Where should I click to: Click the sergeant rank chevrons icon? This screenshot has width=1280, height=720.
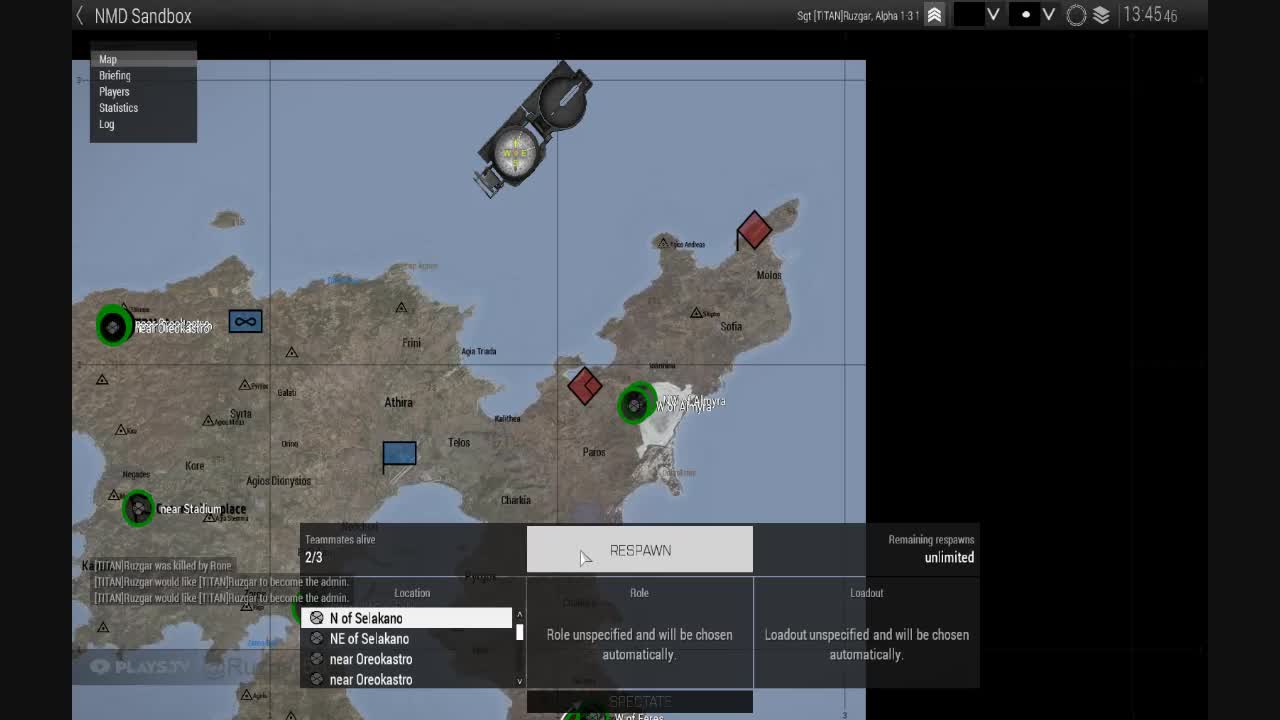coord(934,15)
